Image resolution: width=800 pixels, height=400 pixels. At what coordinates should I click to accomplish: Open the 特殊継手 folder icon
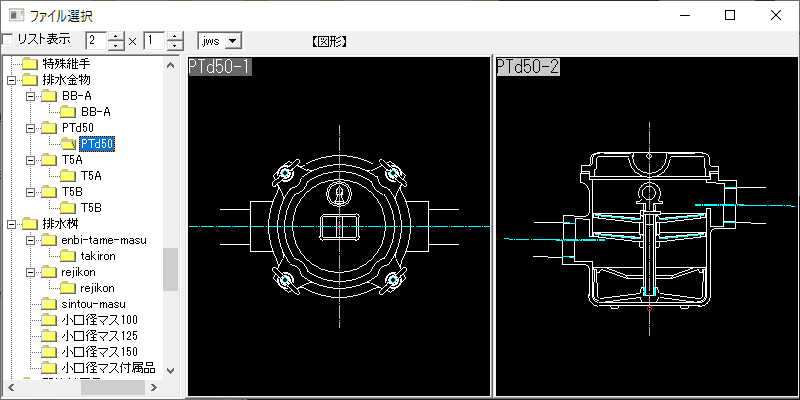tap(31, 64)
